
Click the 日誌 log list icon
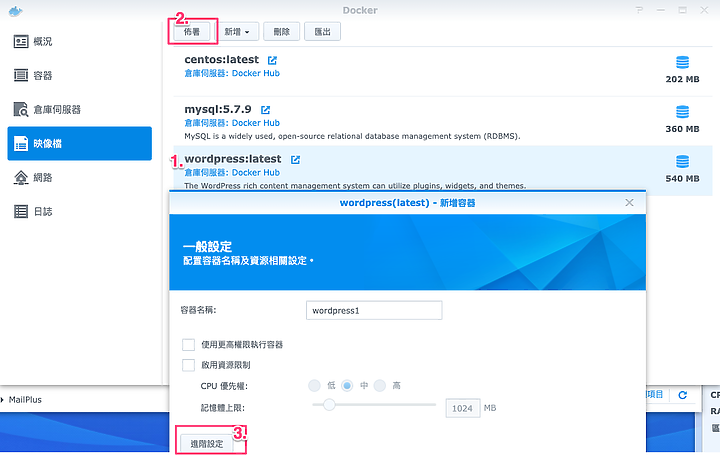tap(21, 212)
